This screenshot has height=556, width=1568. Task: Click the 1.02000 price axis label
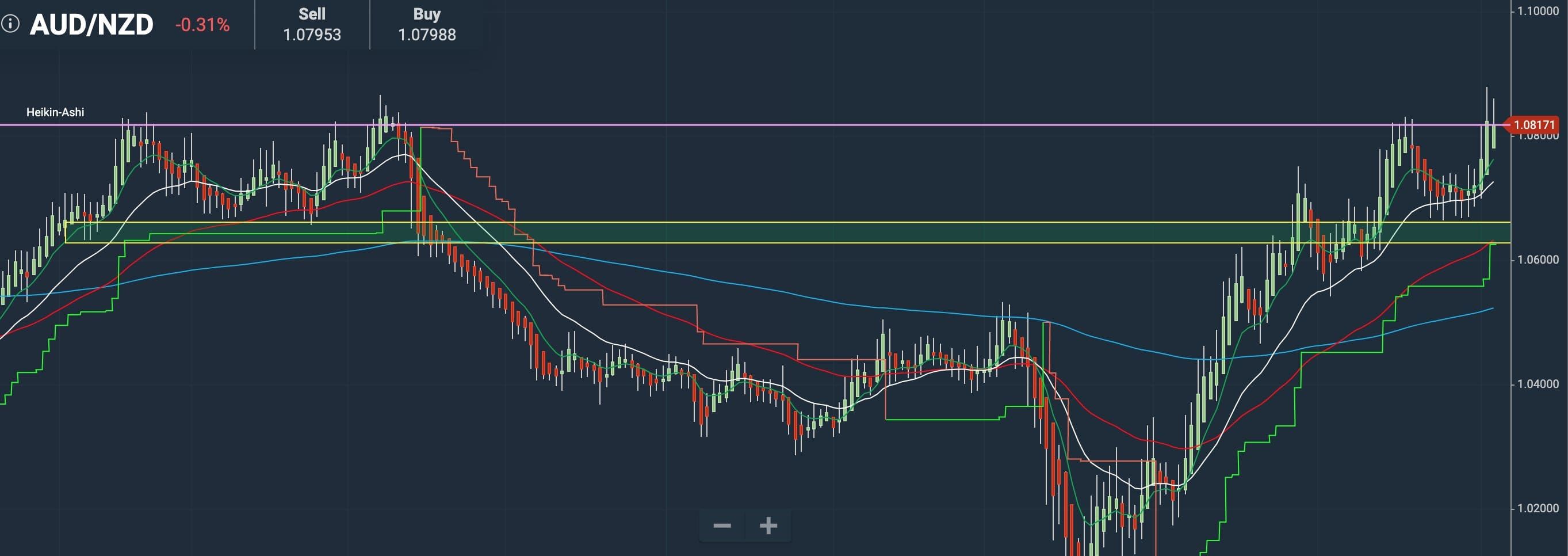[1538, 508]
